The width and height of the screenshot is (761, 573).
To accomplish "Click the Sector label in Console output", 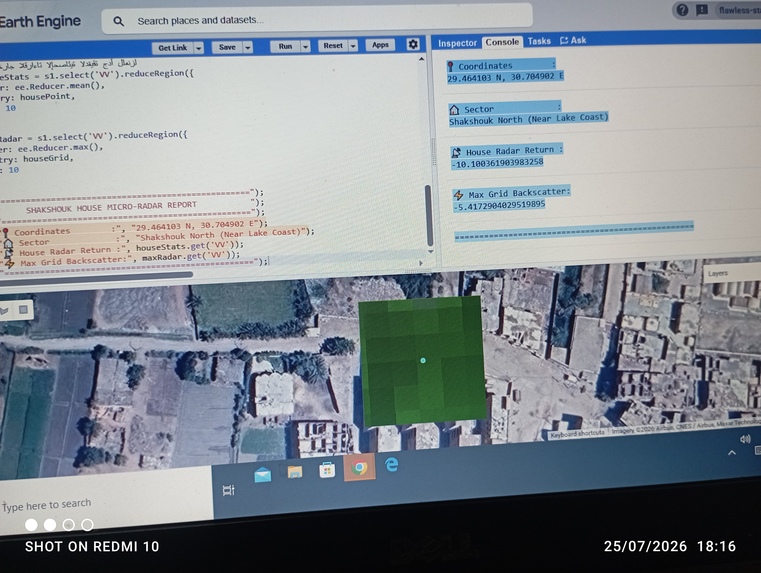I will point(479,109).
